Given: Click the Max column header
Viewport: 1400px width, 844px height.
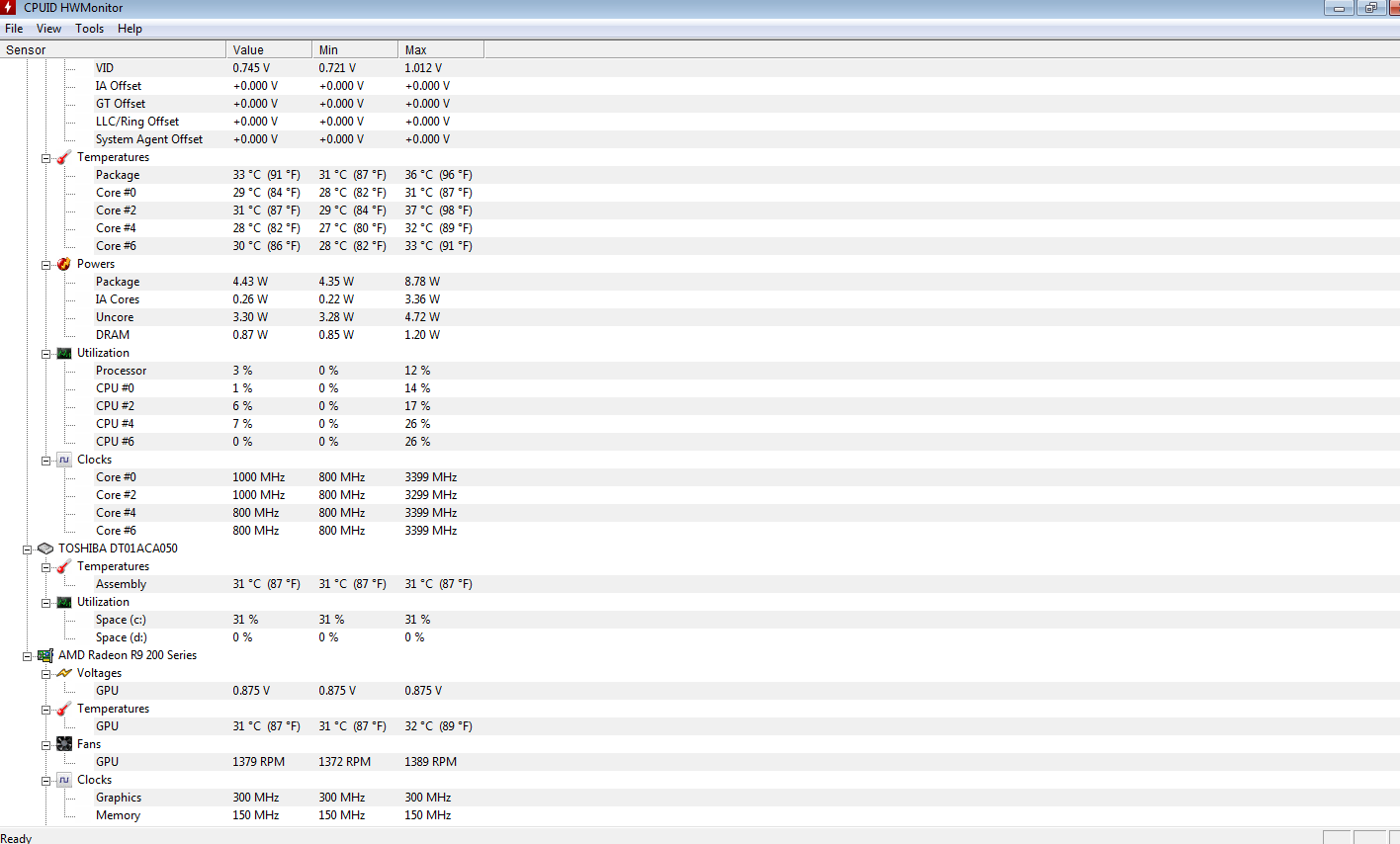Looking at the screenshot, I should [x=441, y=49].
